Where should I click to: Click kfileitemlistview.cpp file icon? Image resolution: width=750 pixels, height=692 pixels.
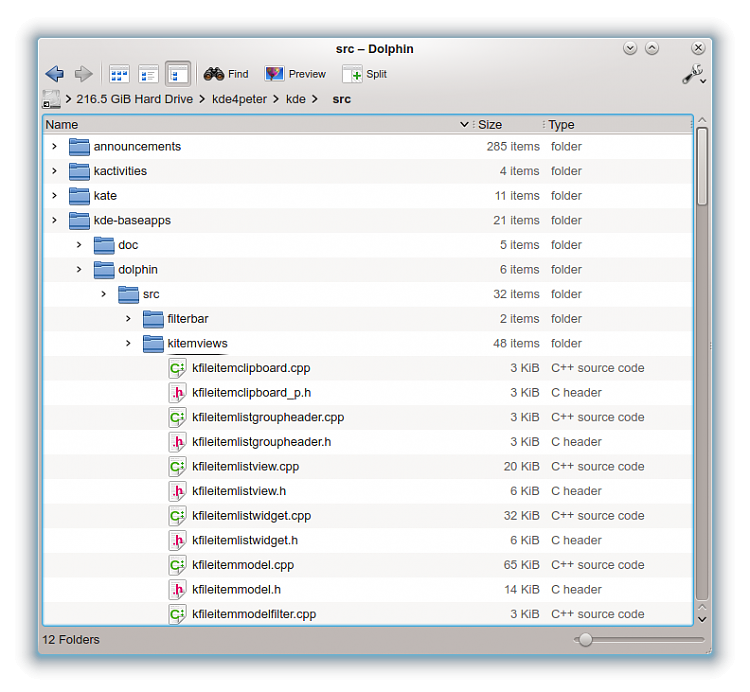tap(177, 467)
